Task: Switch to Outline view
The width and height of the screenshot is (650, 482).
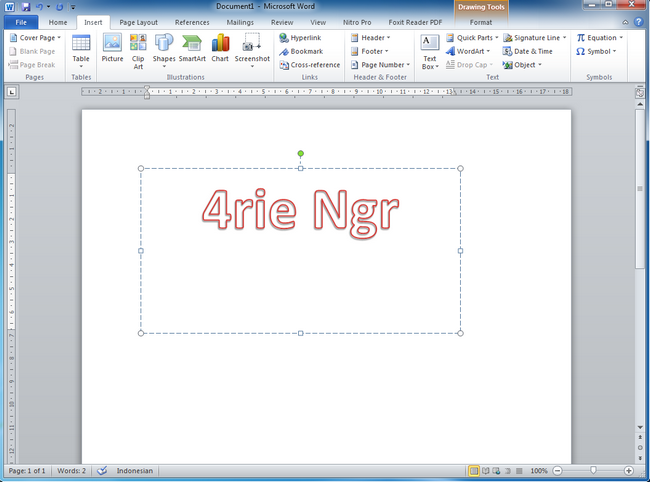Action: tap(508, 471)
